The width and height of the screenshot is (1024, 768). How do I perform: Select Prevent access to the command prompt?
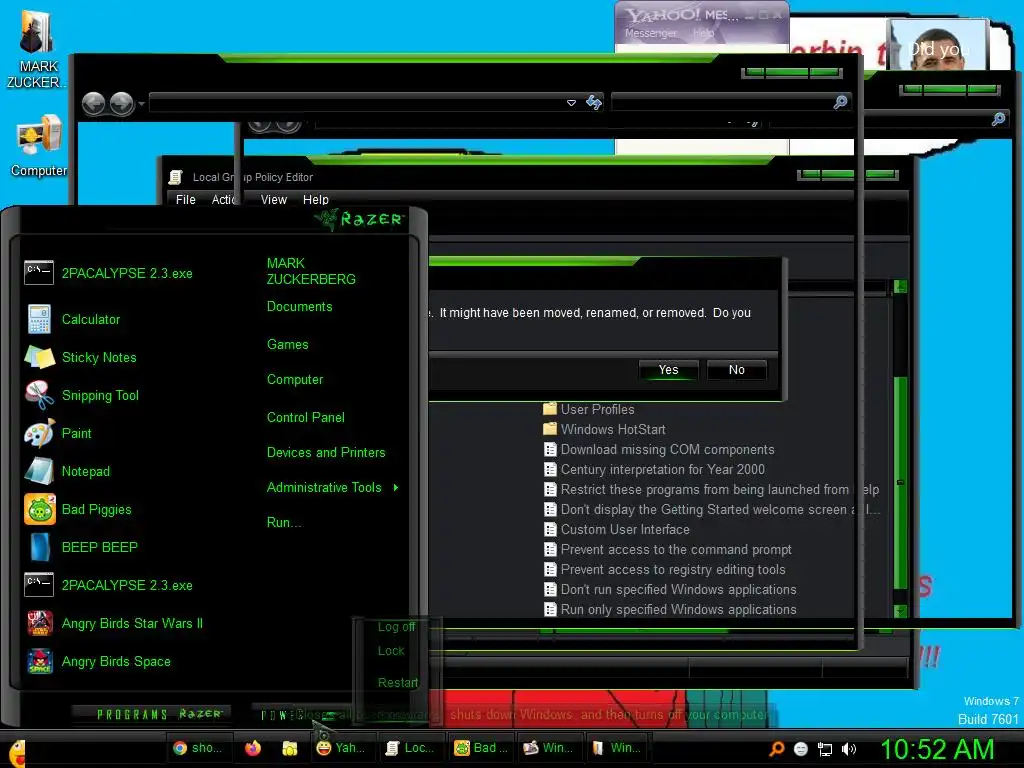[667, 549]
